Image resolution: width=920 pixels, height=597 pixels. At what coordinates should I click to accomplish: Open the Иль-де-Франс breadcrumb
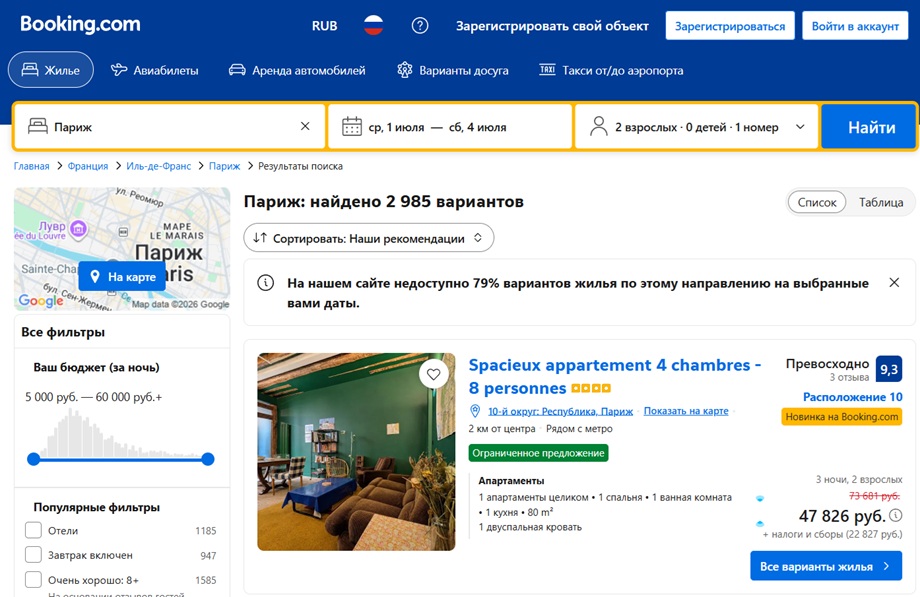[x=158, y=166]
